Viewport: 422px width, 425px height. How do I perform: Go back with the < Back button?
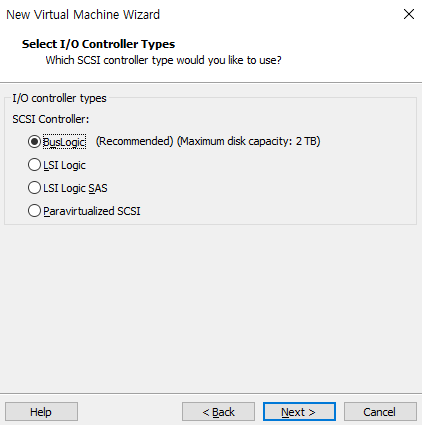[x=218, y=412]
